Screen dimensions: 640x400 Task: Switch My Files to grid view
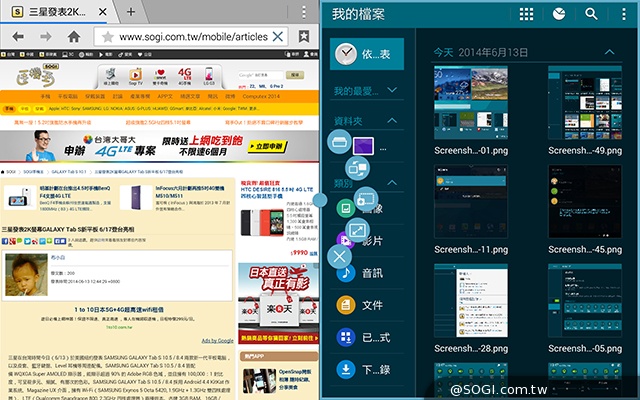click(526, 14)
